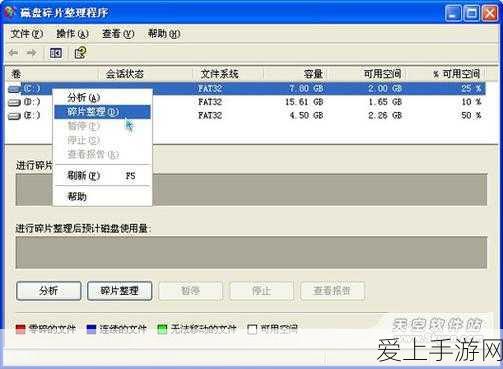503x369 pixels.
Task: Choose 碎片整理(D) in the context menu
Action: 102,112
